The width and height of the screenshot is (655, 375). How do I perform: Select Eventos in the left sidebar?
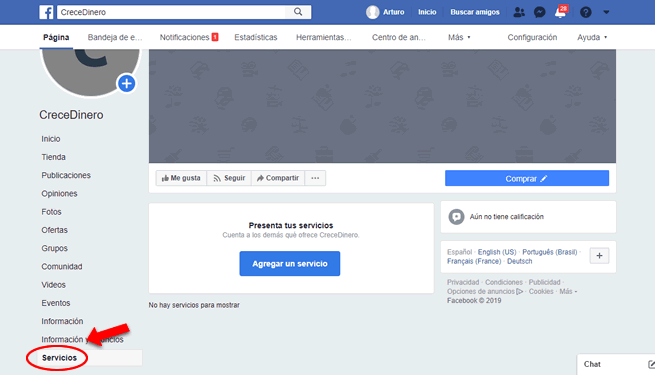tap(56, 303)
